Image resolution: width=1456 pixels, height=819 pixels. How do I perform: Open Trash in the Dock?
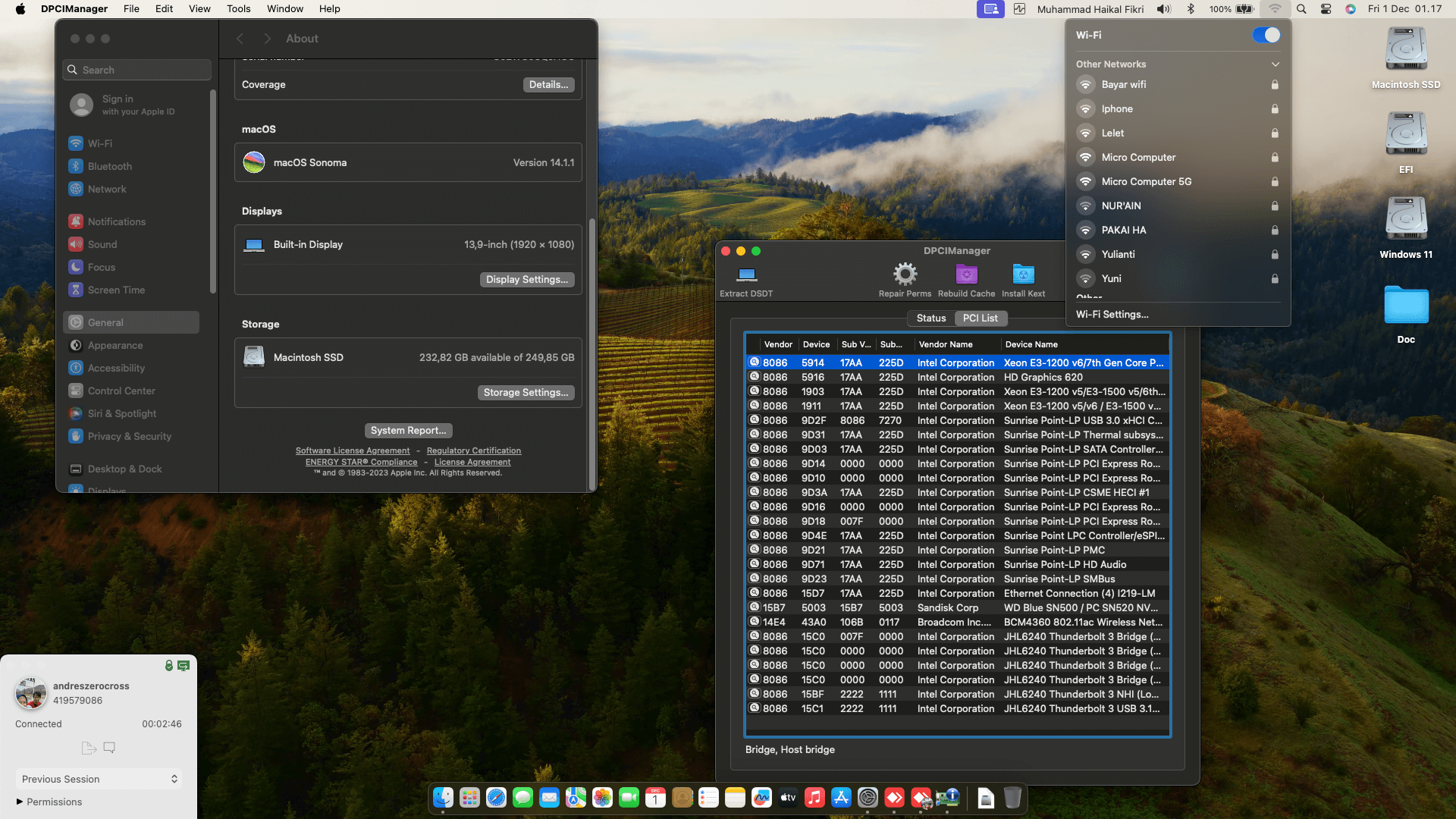click(x=1012, y=798)
